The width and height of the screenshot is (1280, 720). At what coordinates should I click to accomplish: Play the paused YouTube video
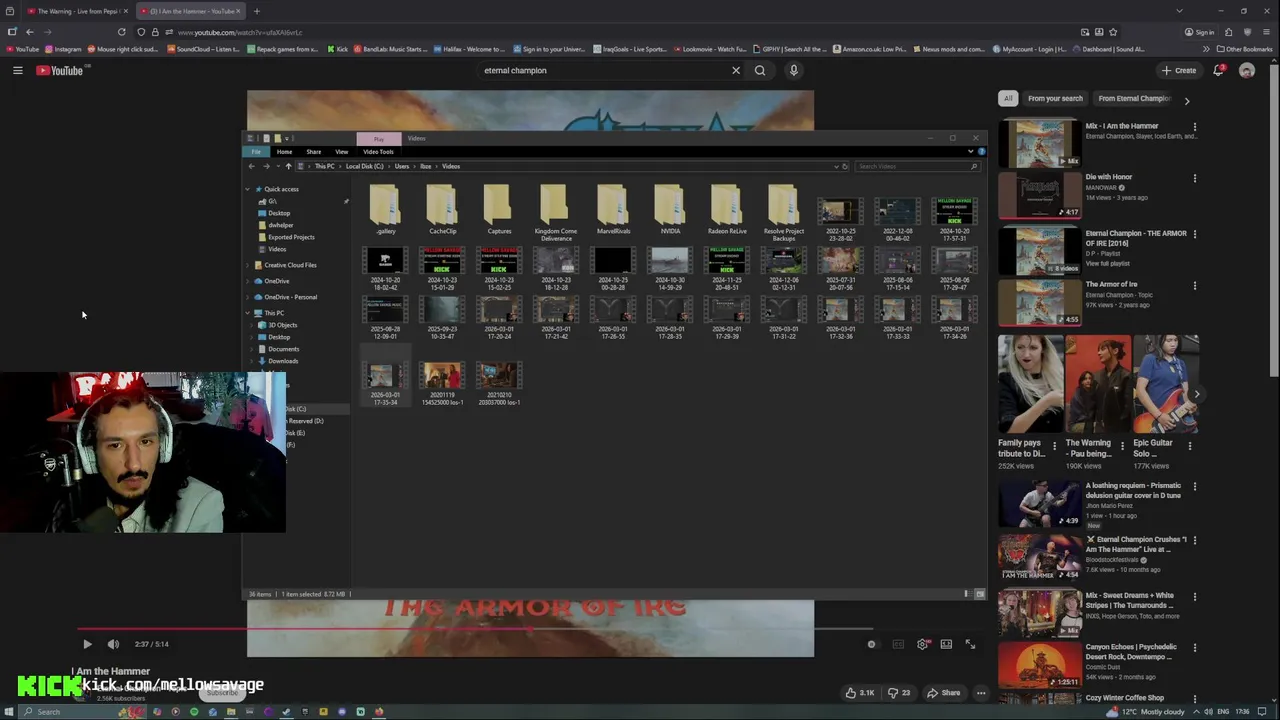87,645
